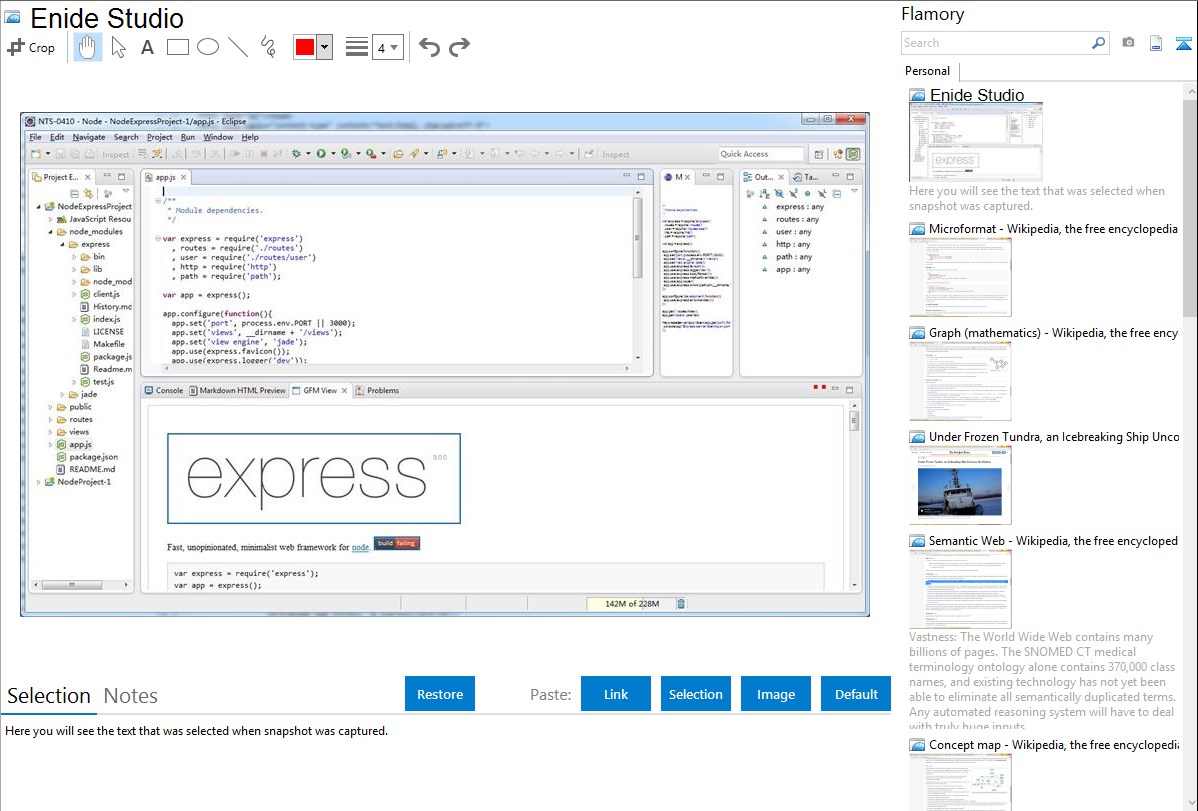
Task: Select the straight line tool
Action: [x=238, y=47]
